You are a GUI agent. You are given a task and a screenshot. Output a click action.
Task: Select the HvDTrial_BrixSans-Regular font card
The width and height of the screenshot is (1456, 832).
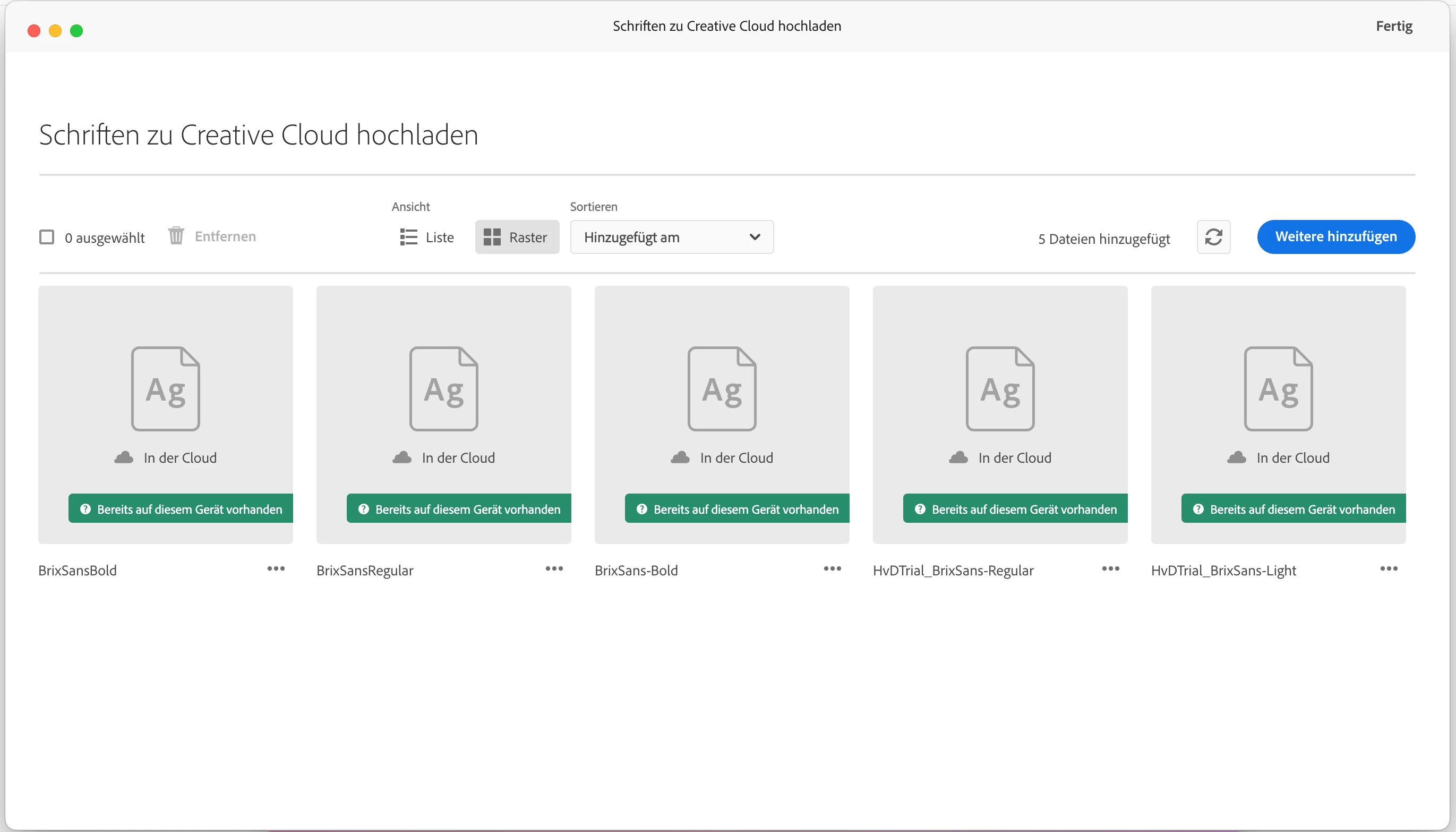1000,388
